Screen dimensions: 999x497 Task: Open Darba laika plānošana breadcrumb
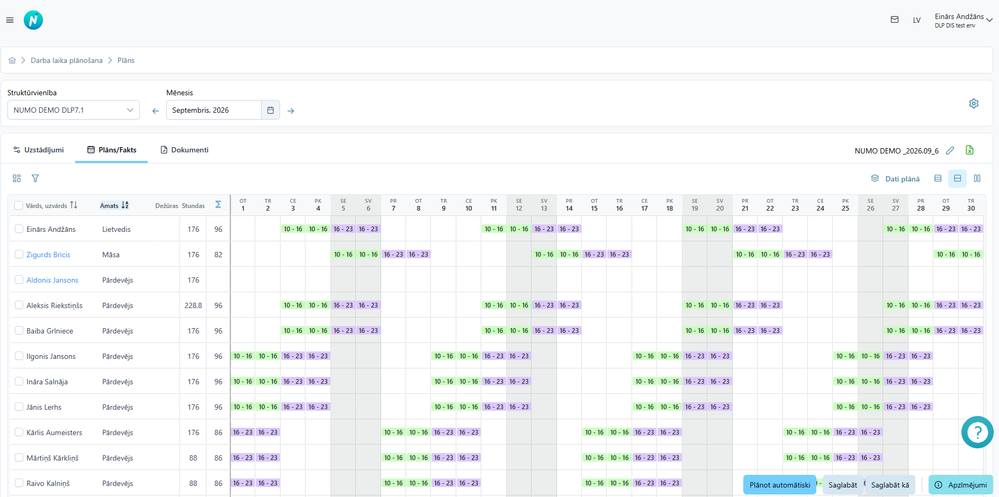pos(66,61)
